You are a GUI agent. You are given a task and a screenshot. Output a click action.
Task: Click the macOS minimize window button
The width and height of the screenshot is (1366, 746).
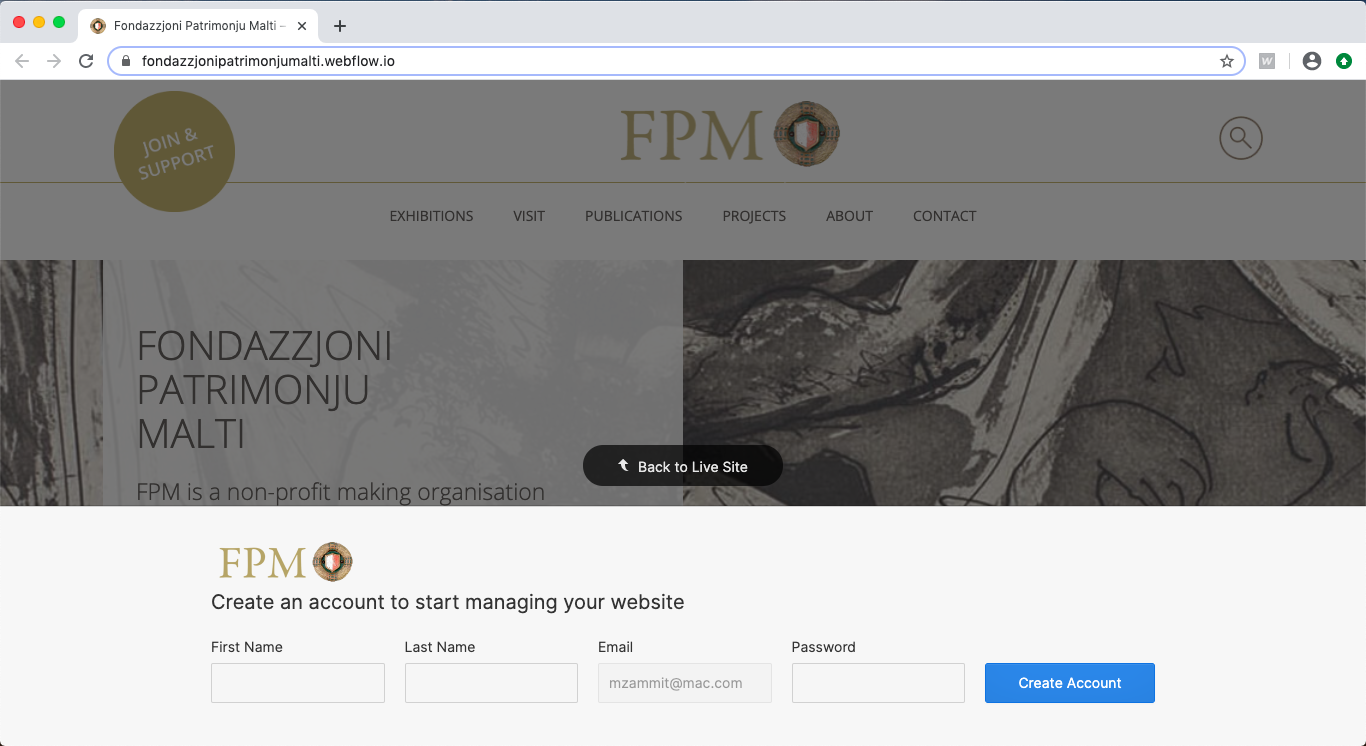point(39,22)
